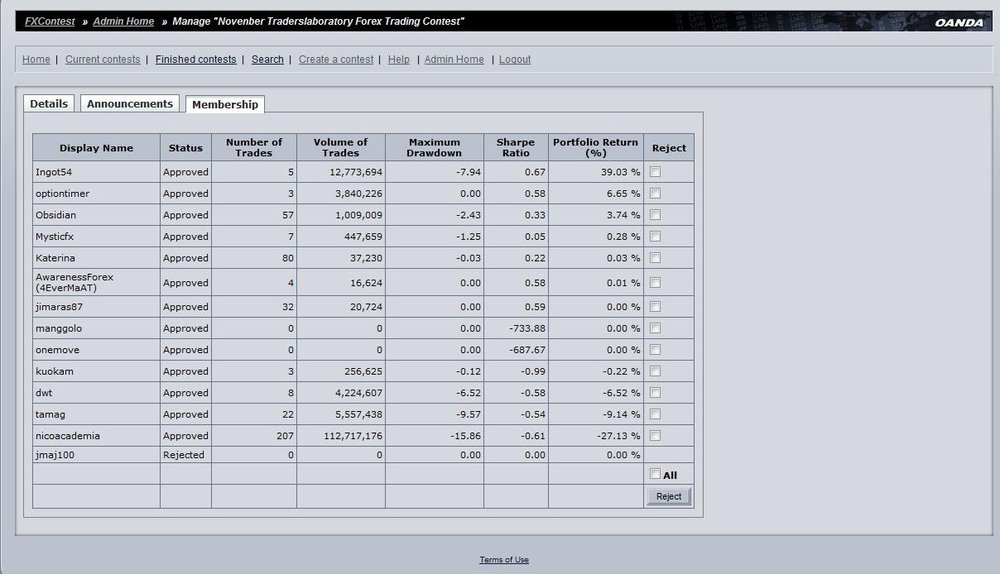1000x574 pixels.
Task: Click the Ingot54 display name
Action: (54, 172)
